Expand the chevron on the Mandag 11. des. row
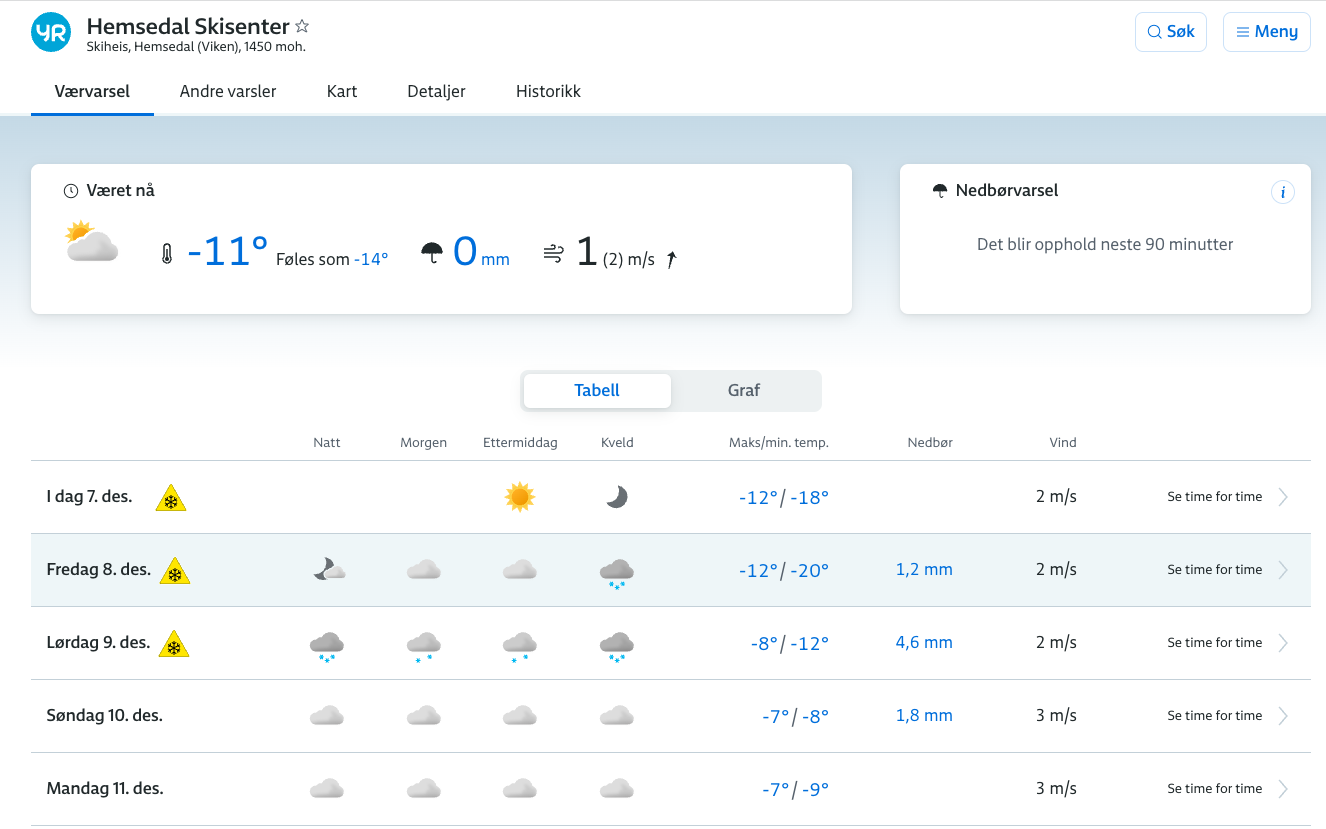Viewport: 1326px width, 829px height. tap(1284, 789)
